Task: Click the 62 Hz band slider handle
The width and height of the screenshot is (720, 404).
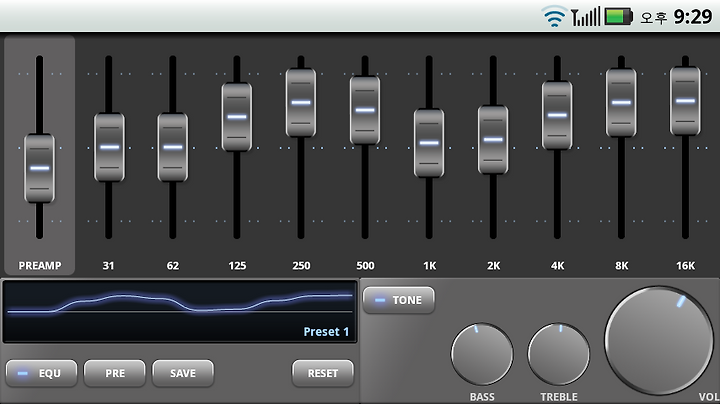Action: click(x=173, y=147)
